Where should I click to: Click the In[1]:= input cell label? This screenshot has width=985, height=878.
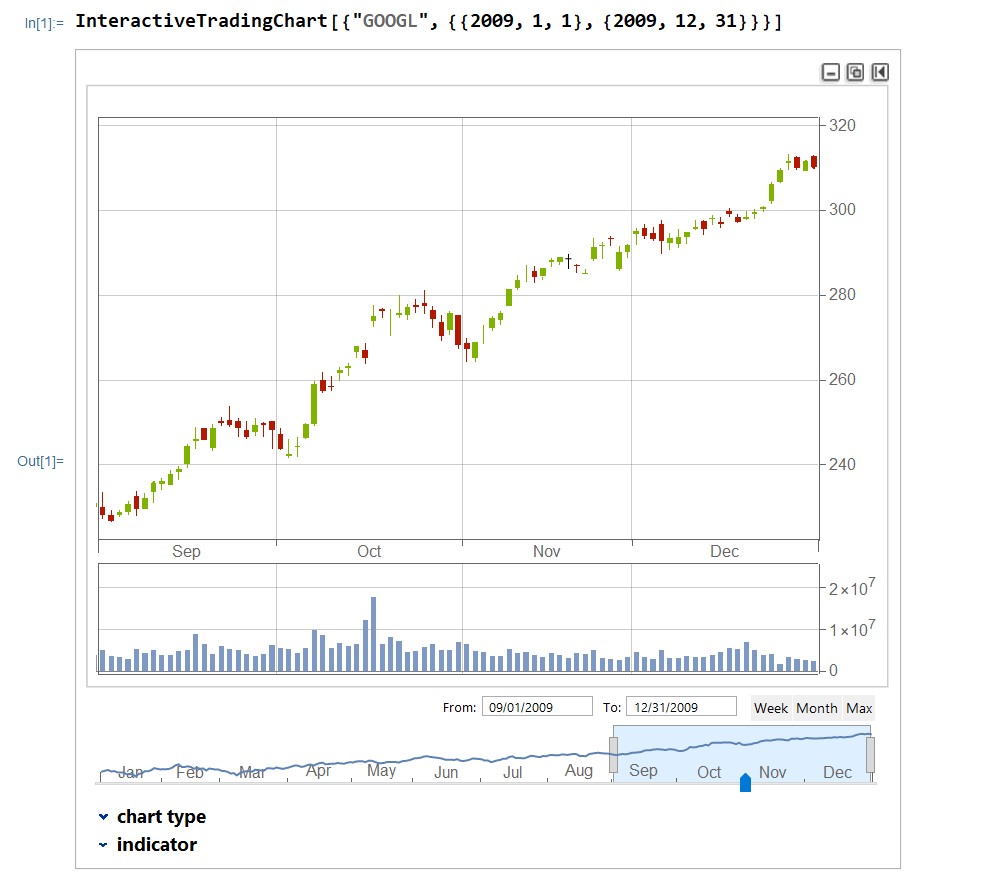tap(44, 24)
